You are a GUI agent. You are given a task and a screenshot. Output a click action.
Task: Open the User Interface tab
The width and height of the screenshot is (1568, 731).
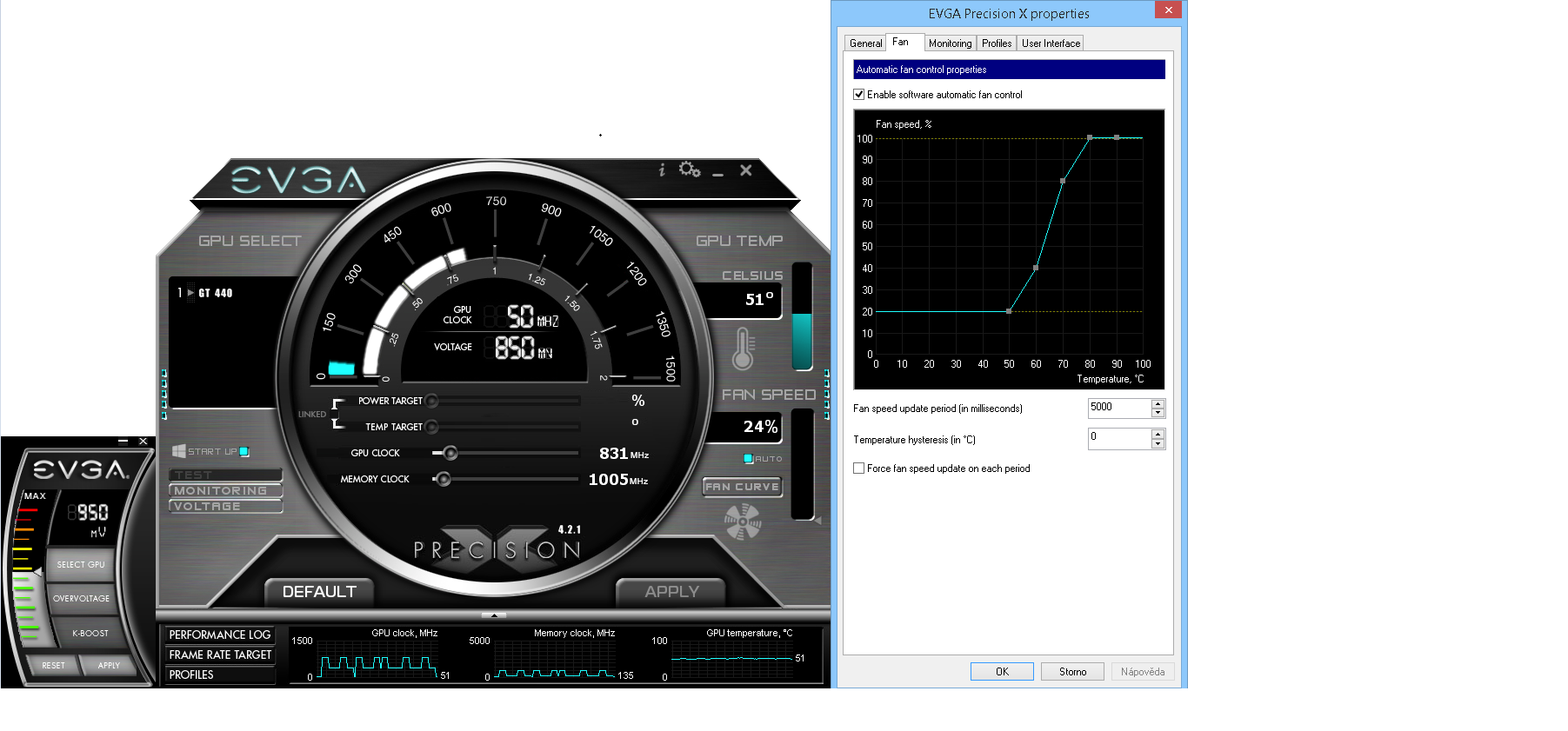pos(1051,43)
